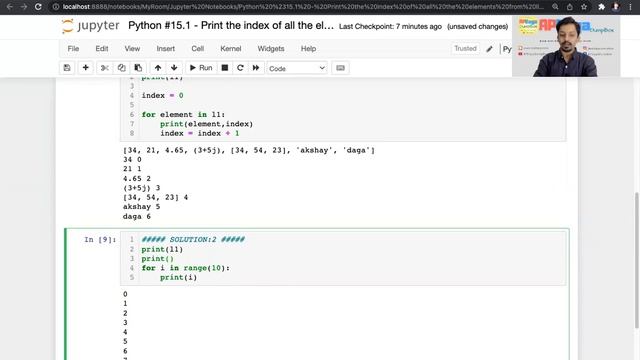Click the presenter webcam overlay
640x360 pixels.
coord(566,46)
